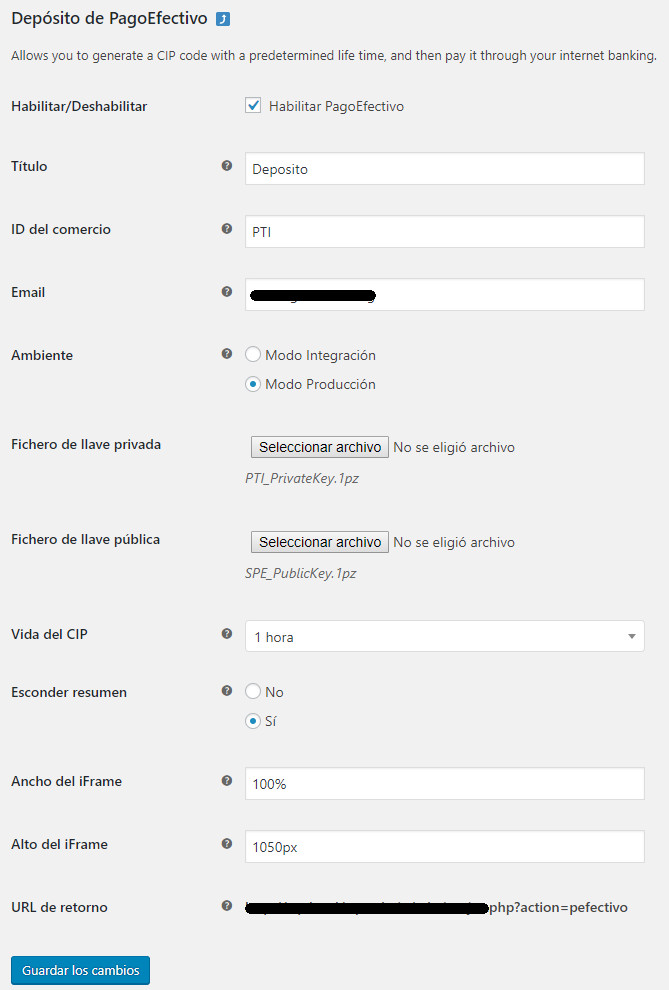
Task: Choose No for Esconder resumen
Action: coord(253,691)
